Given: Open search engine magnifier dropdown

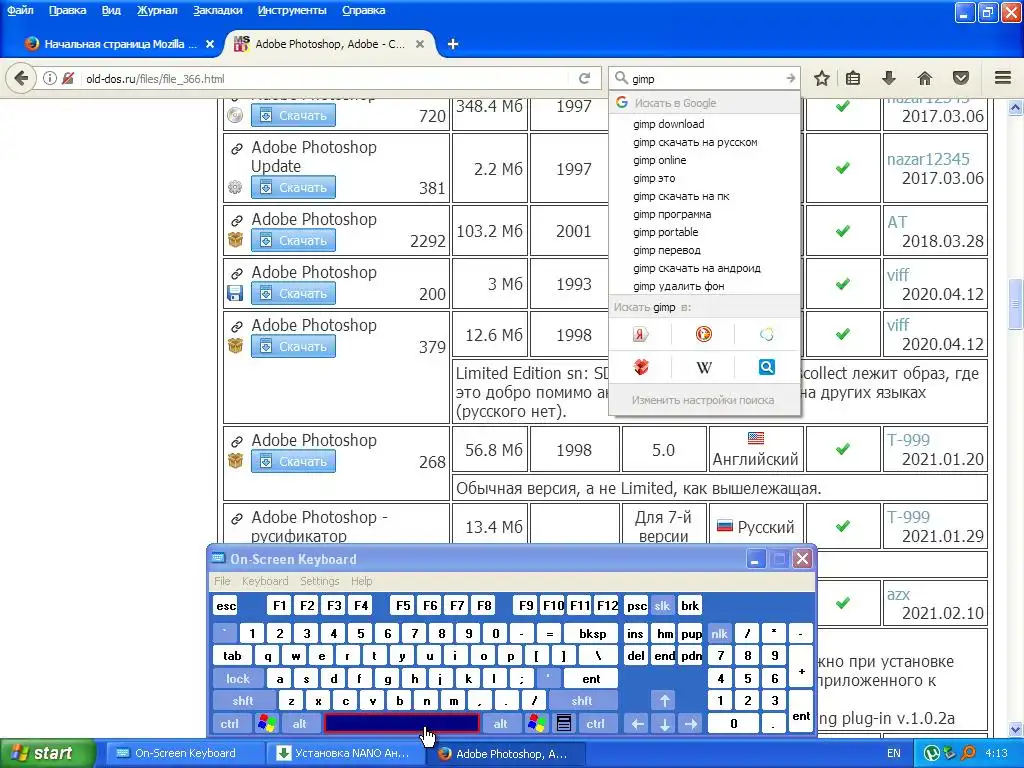Looking at the screenshot, I should pos(622,78).
